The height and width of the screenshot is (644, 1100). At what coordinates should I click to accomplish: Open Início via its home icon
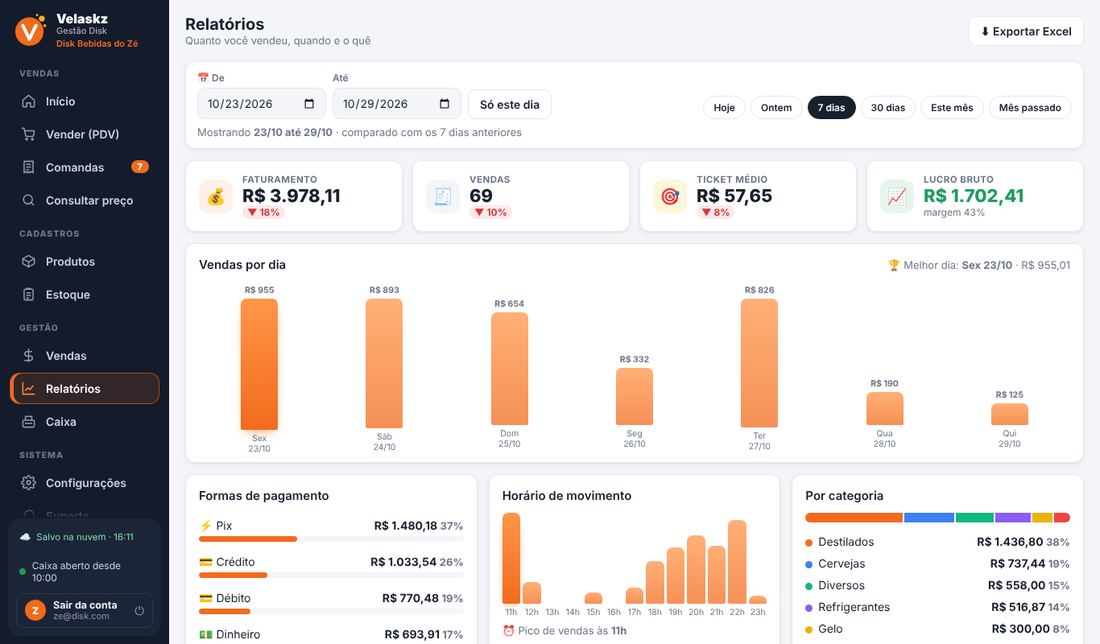click(x=29, y=101)
